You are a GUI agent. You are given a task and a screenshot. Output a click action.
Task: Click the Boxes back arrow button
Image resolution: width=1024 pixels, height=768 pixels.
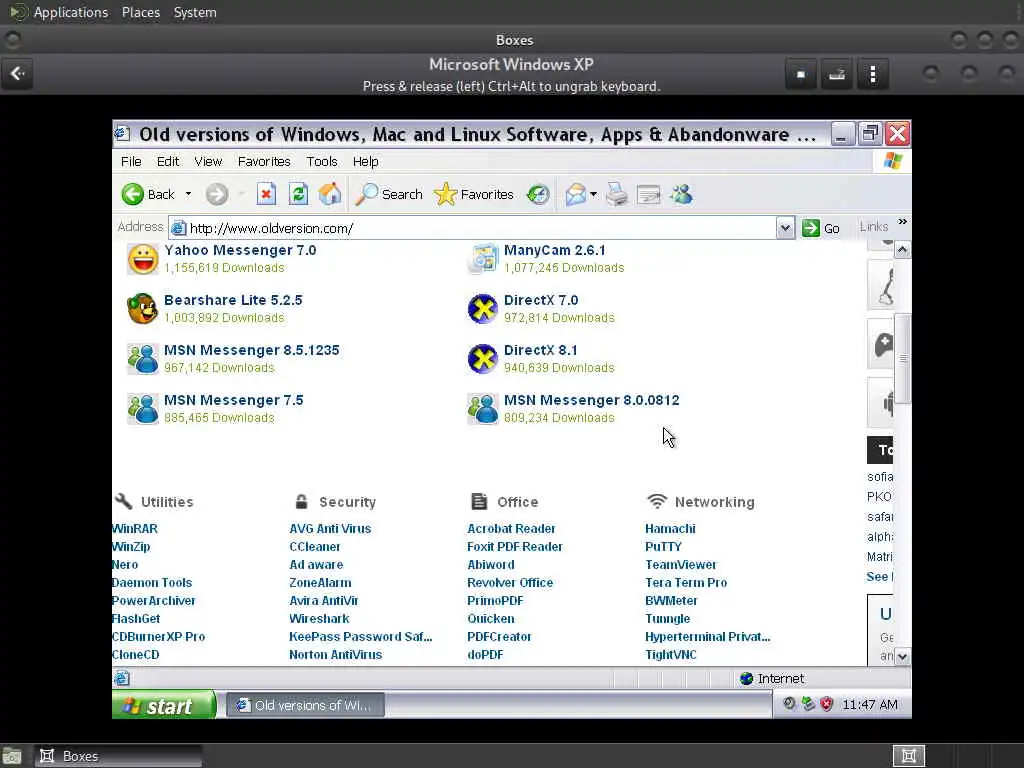(x=18, y=73)
